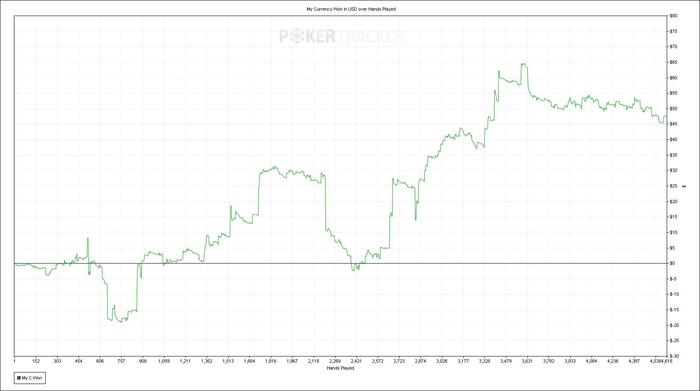Image resolution: width=700 pixels, height=391 pixels.
Task: Click the x-axis tick label 2,874
Action: (x=420, y=361)
